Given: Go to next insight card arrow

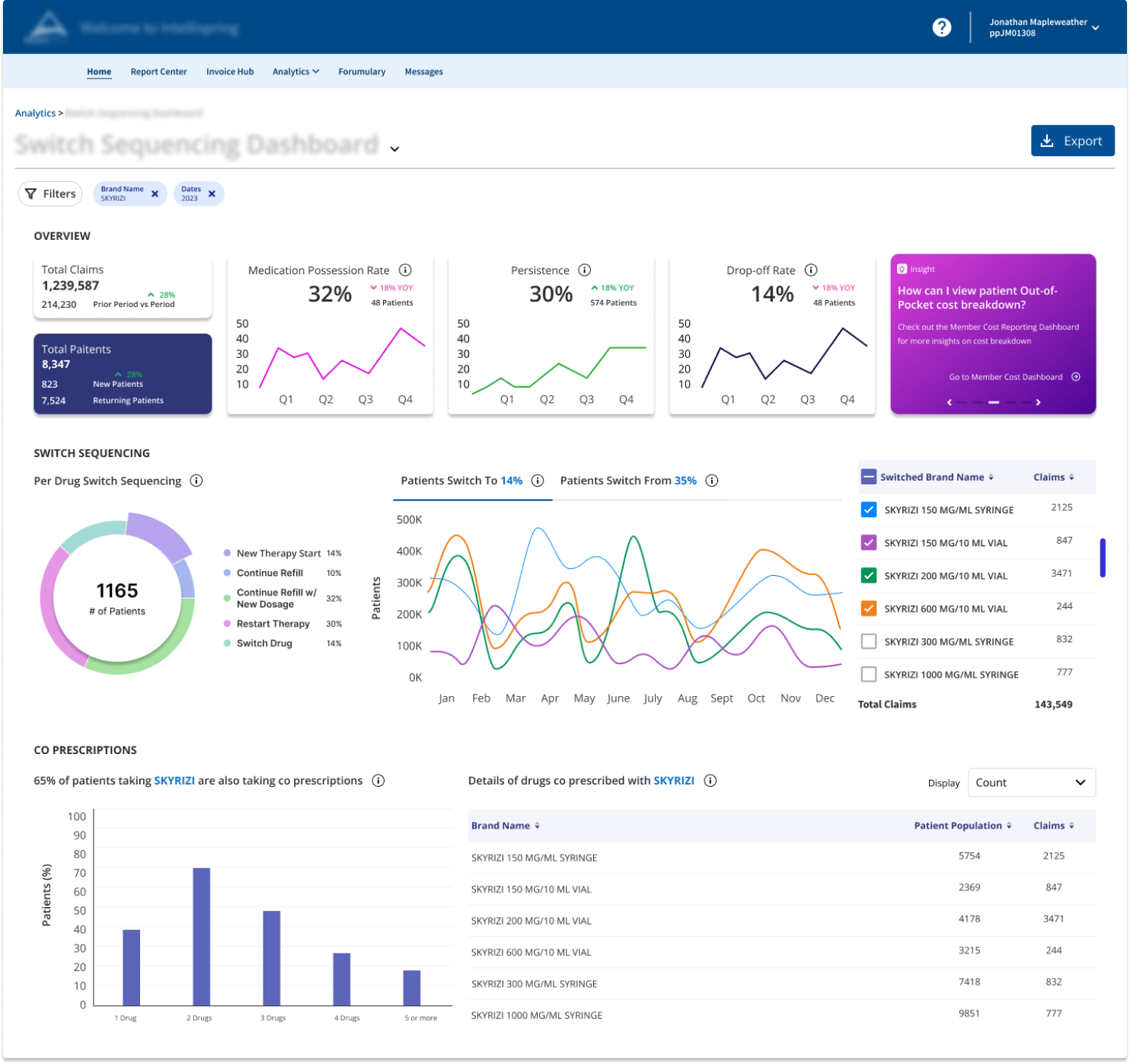Looking at the screenshot, I should click(x=1038, y=402).
